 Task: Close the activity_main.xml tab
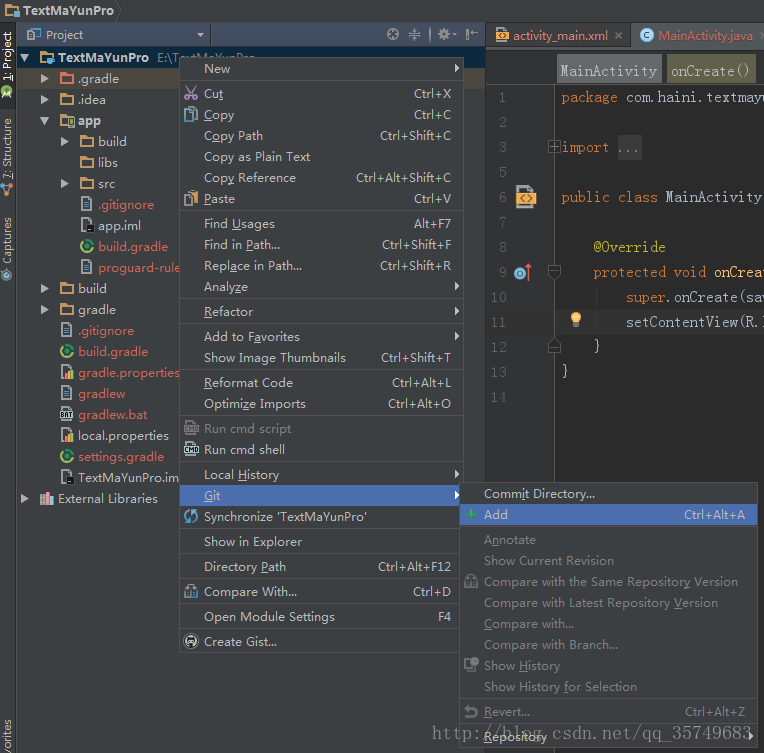pos(618,36)
